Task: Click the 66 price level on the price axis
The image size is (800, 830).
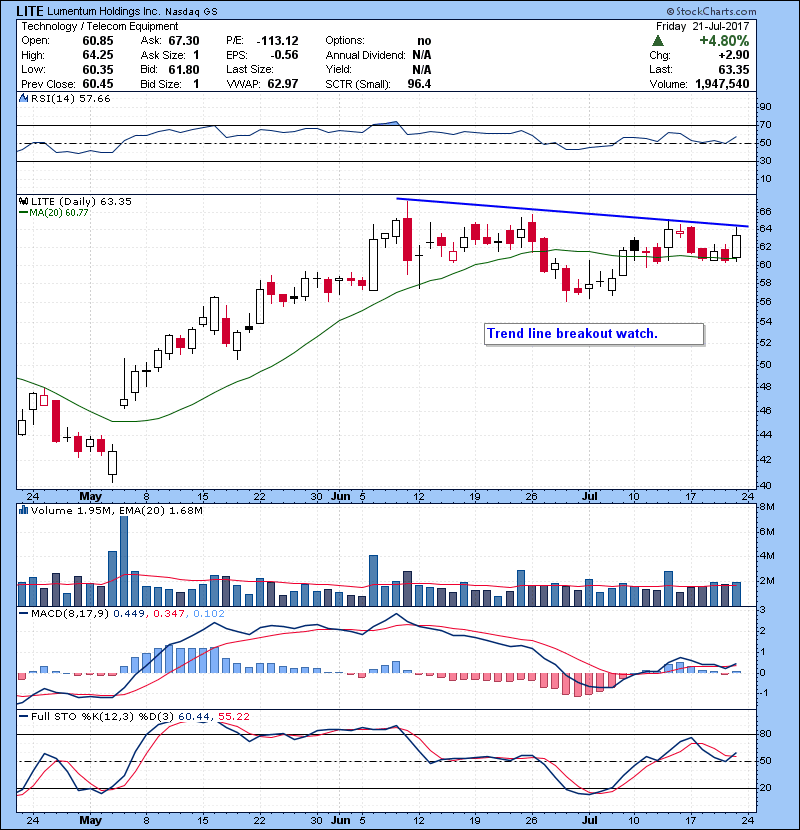Action: pyautogui.click(x=766, y=211)
